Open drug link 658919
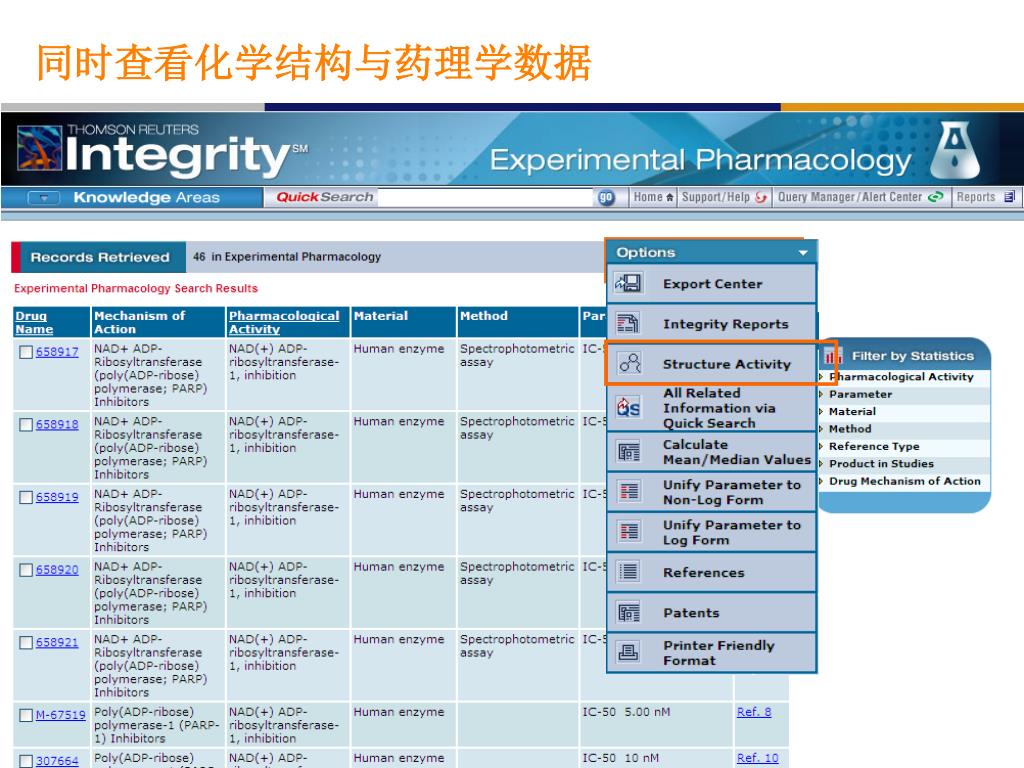 pyautogui.click(x=57, y=497)
